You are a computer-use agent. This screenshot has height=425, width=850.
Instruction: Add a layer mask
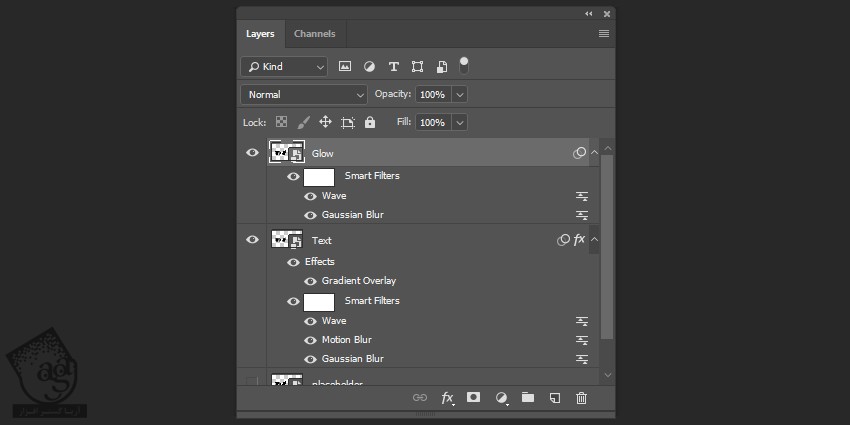pos(474,398)
